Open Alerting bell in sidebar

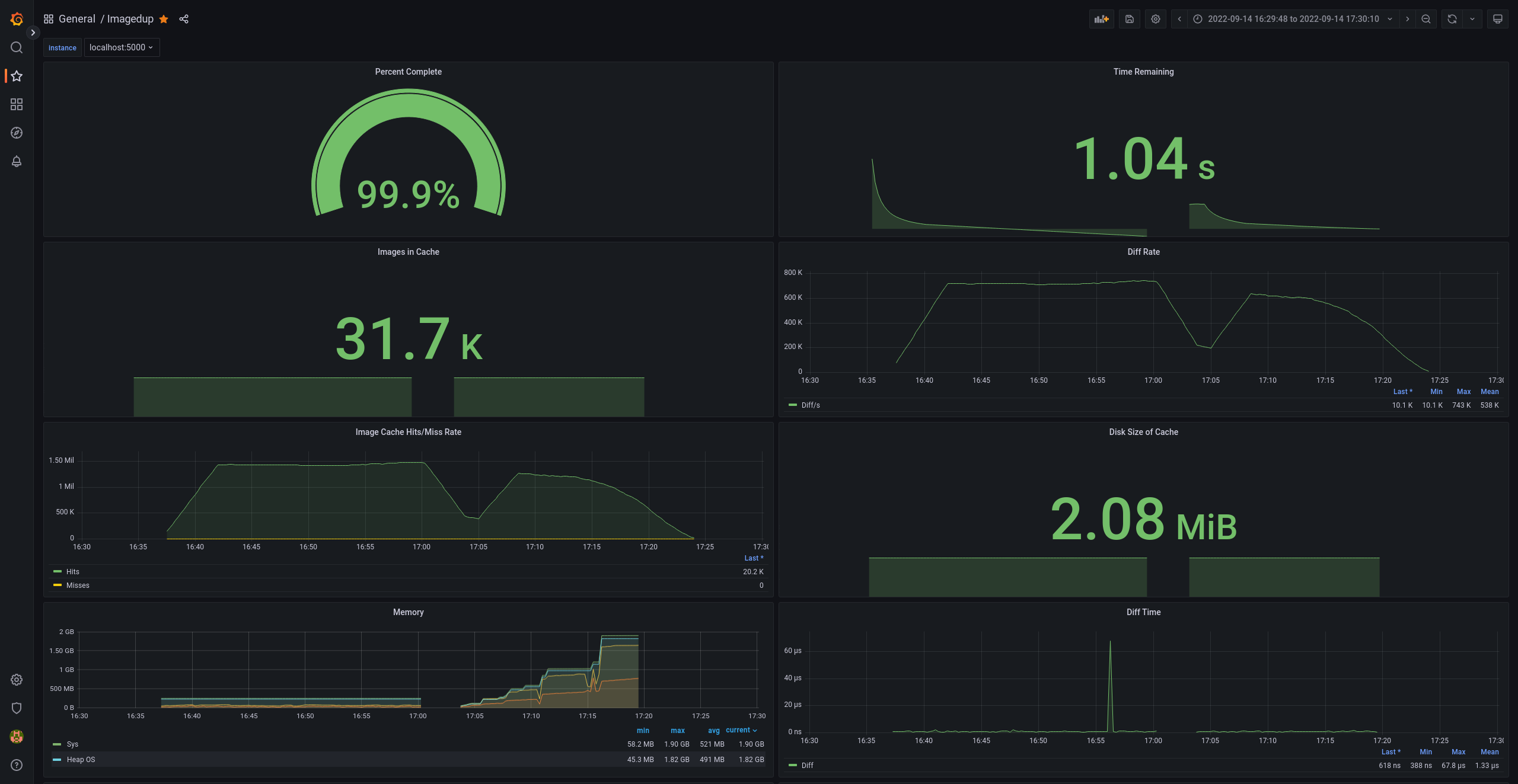(x=17, y=161)
